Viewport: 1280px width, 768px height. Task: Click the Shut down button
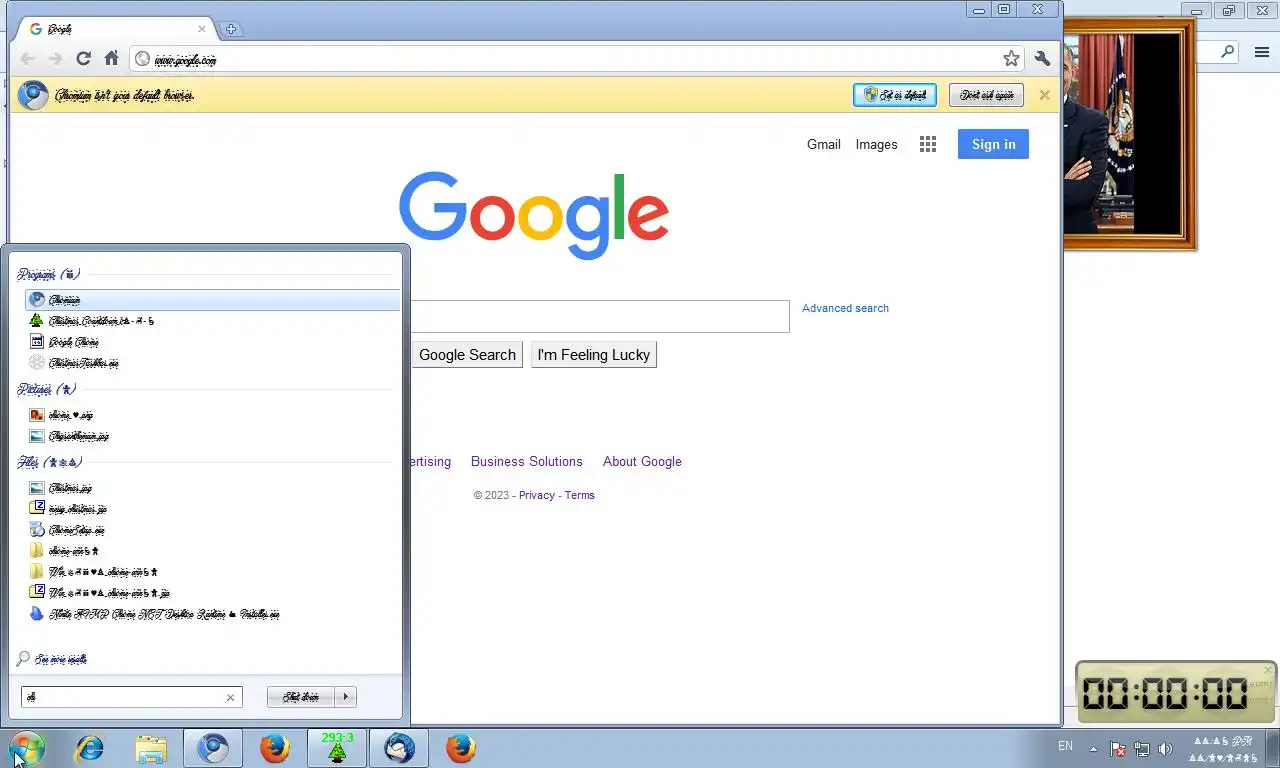[301, 697]
